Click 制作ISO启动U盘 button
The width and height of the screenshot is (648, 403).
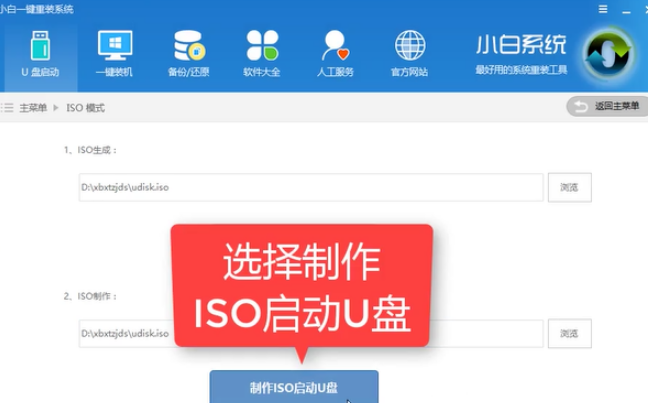(294, 386)
